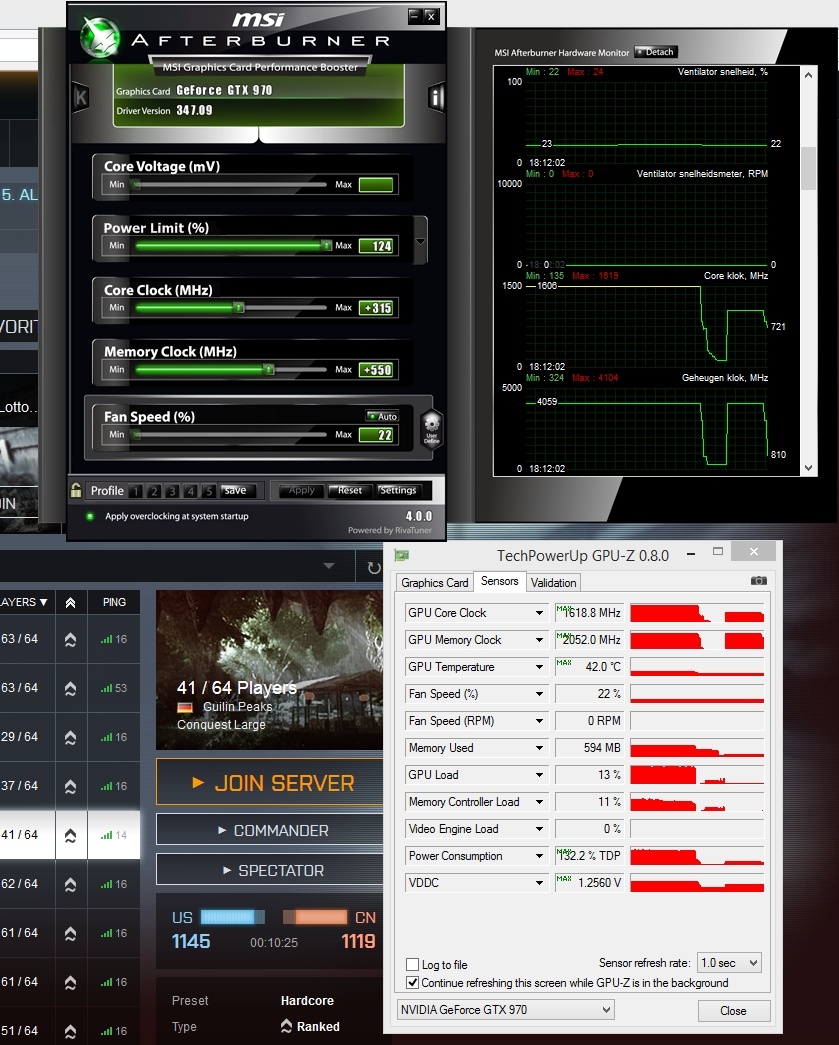Click the Afterburner profile save button
Image resolution: width=839 pixels, height=1045 pixels.
(x=235, y=491)
